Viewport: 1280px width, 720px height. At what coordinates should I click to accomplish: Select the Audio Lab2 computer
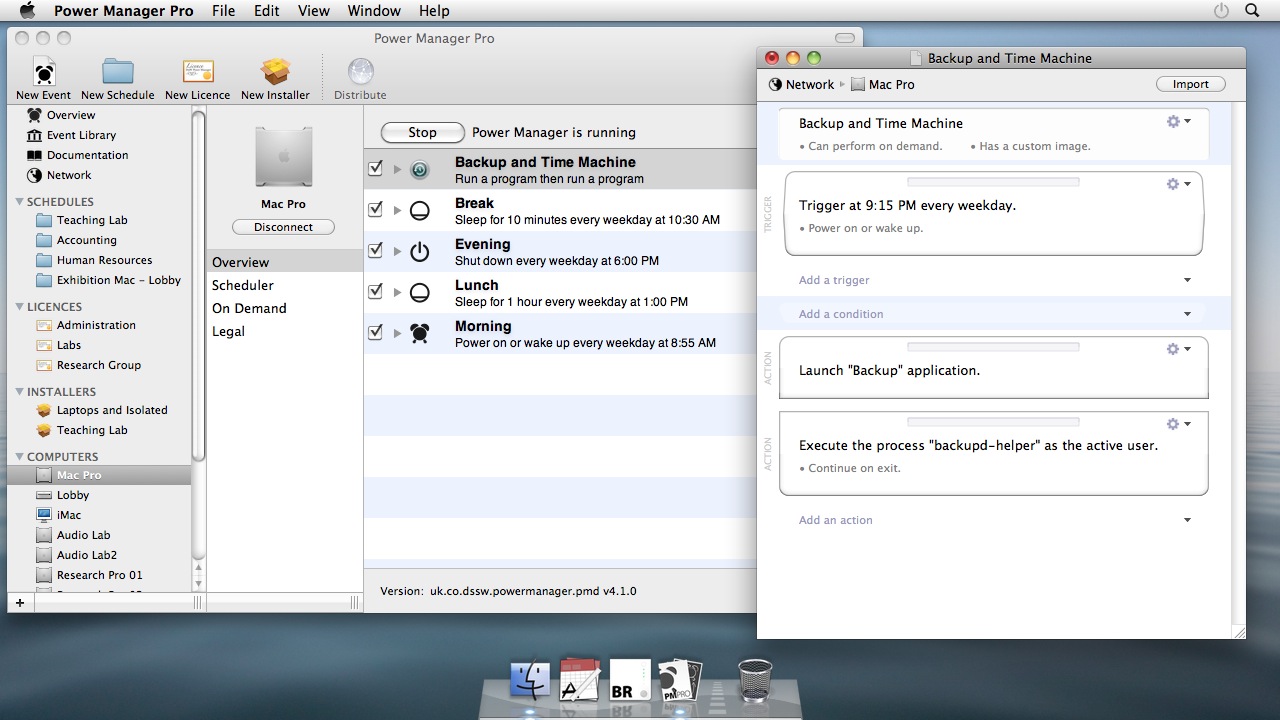coord(87,555)
